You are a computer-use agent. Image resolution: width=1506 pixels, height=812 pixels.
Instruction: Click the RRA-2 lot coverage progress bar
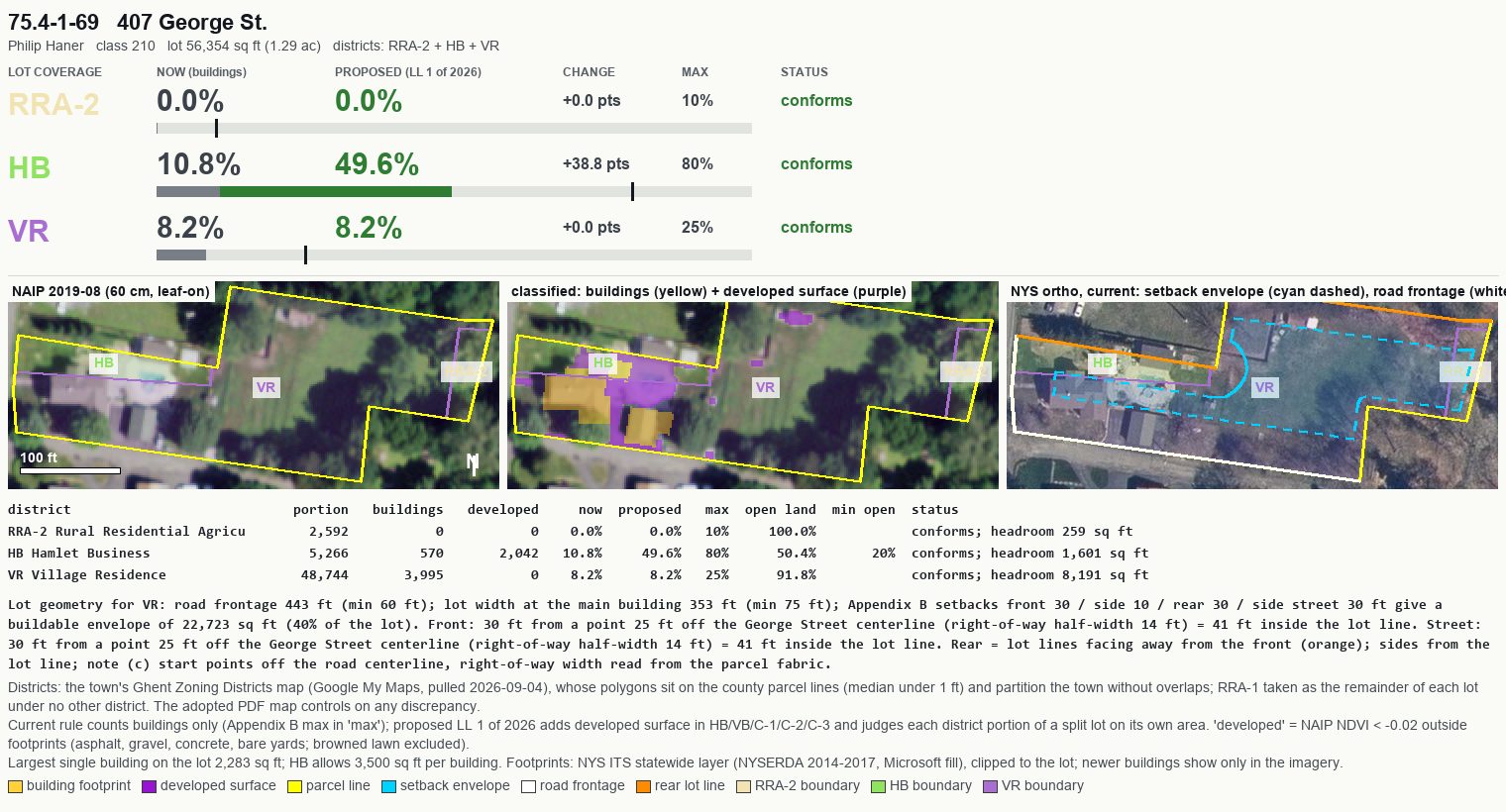coord(454,128)
